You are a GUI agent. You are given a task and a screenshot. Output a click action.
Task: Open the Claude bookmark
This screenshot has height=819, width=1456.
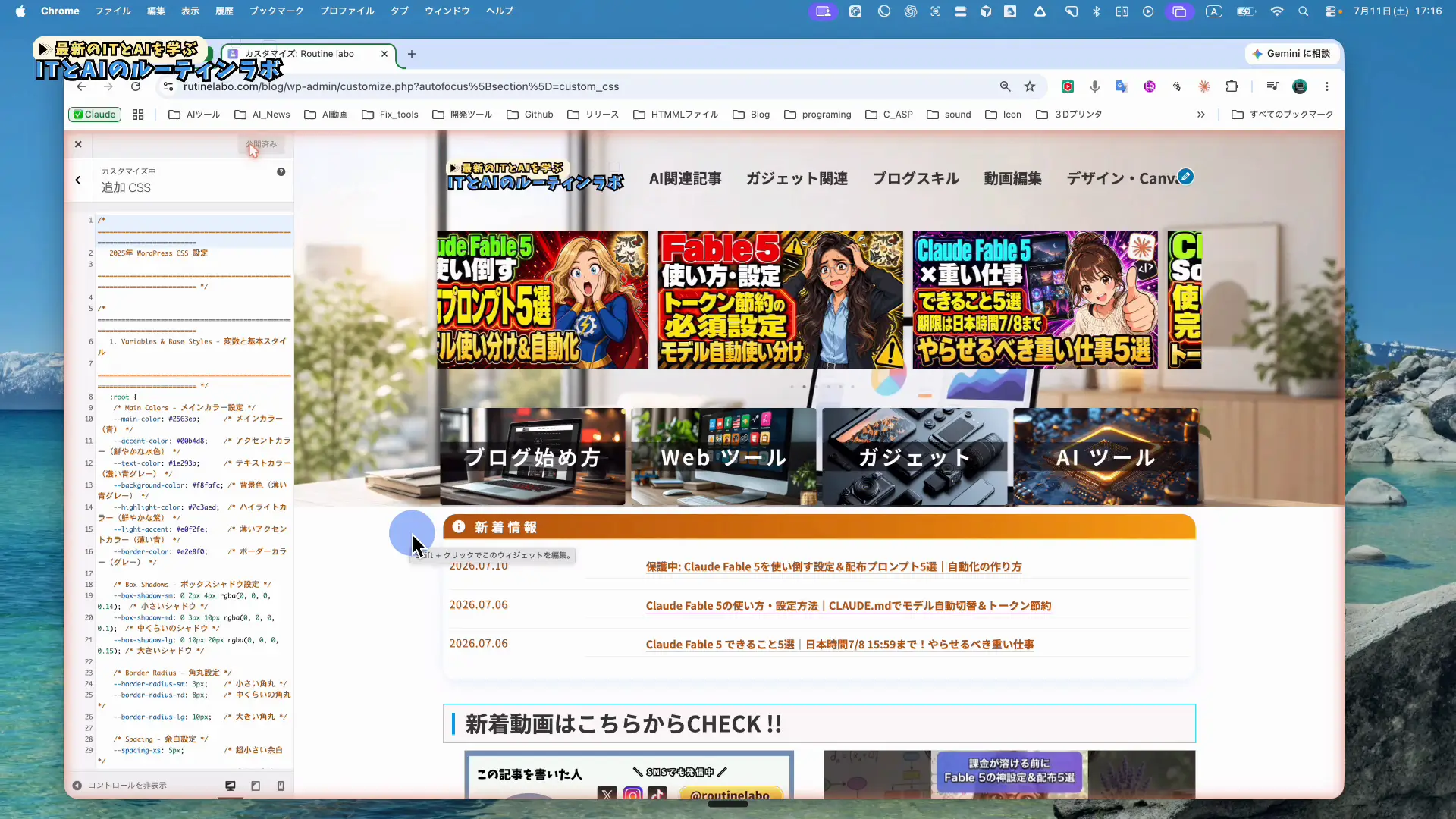[95, 115]
